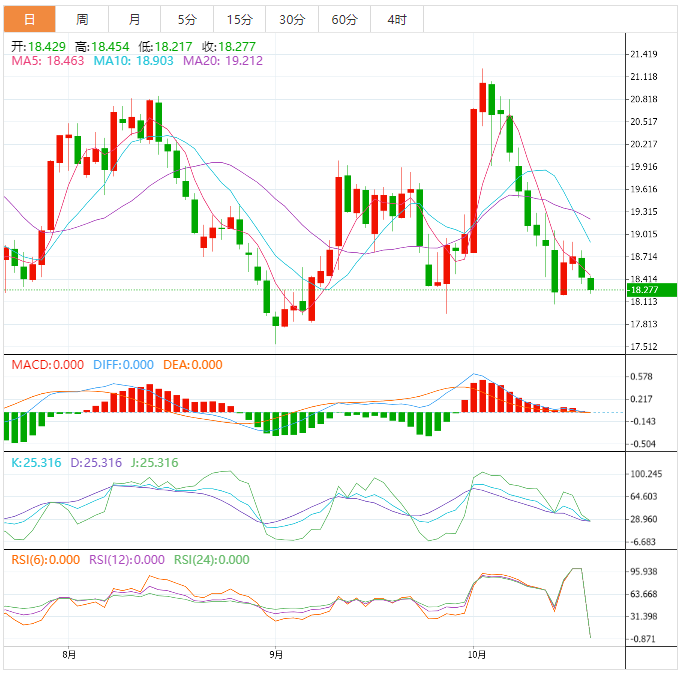686x676 pixels.
Task: Click the 21.419 price axis label
Action: coord(644,54)
